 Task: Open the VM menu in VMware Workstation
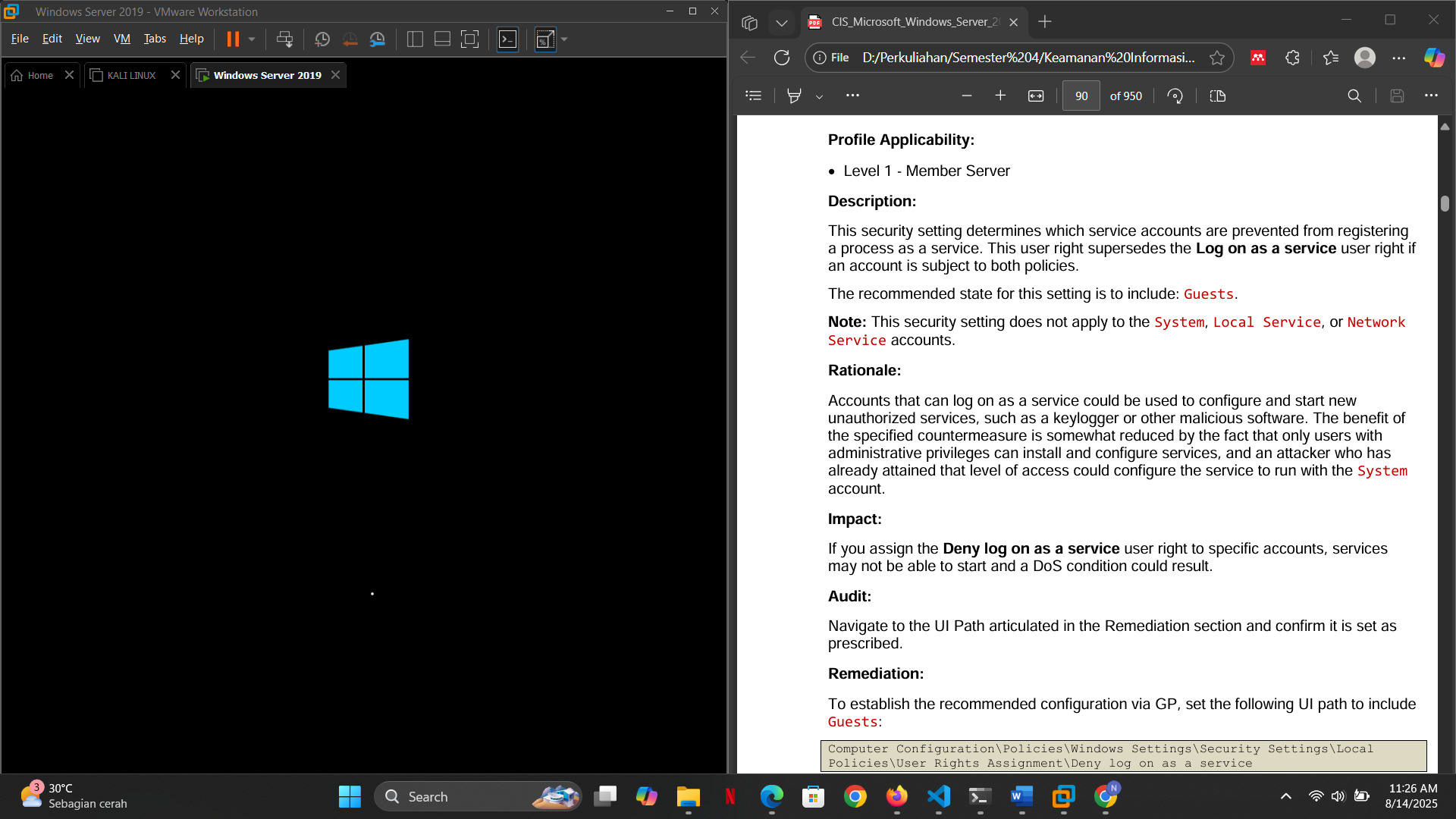(121, 39)
